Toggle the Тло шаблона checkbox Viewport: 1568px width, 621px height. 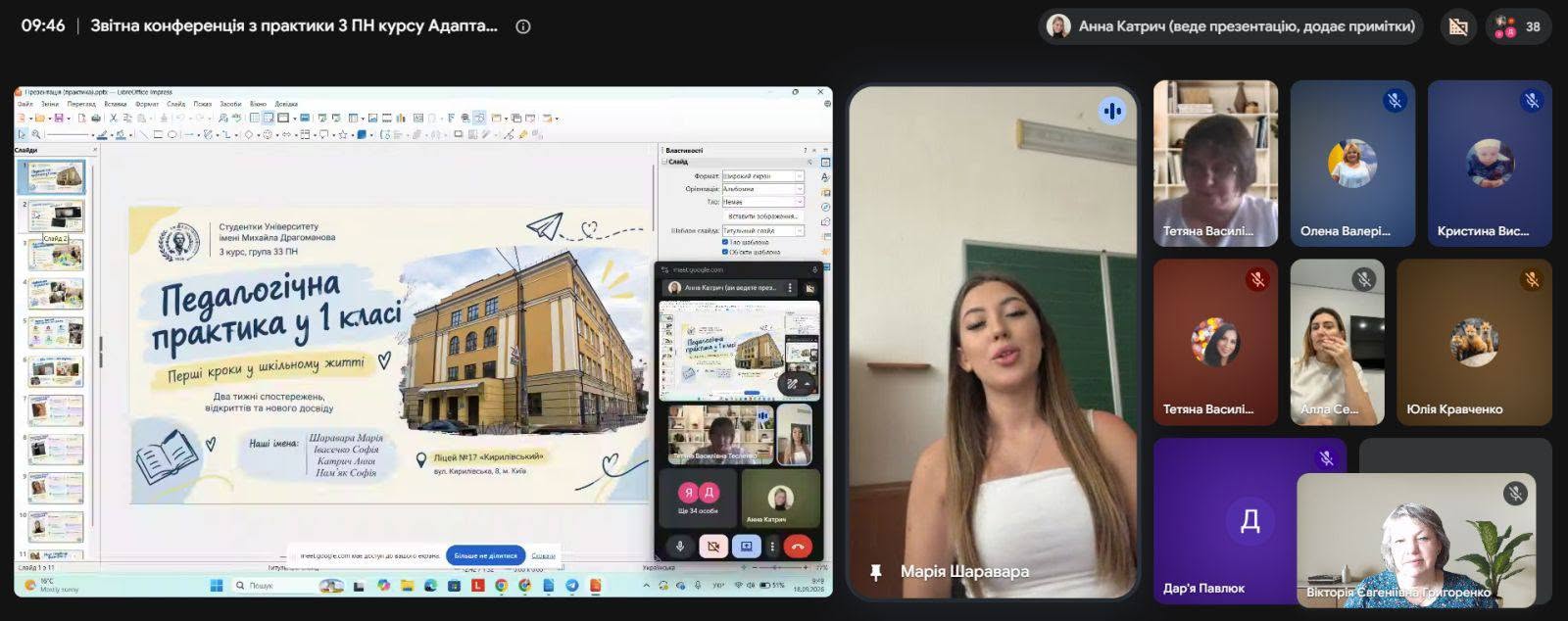pyautogui.click(x=725, y=242)
